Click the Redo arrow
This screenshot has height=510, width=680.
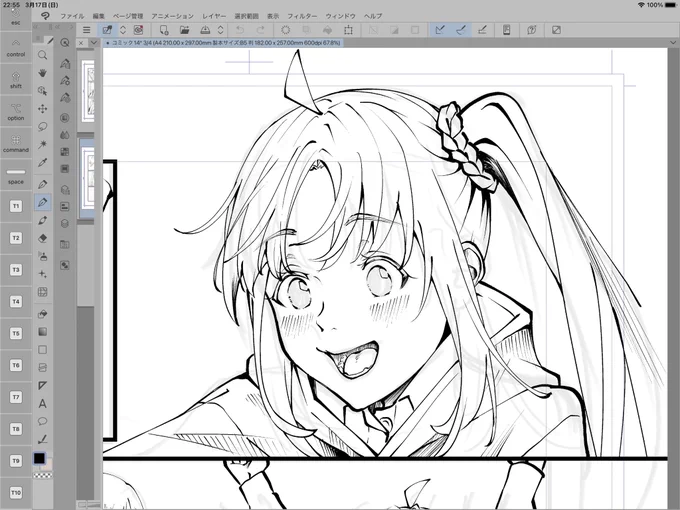click(x=260, y=30)
